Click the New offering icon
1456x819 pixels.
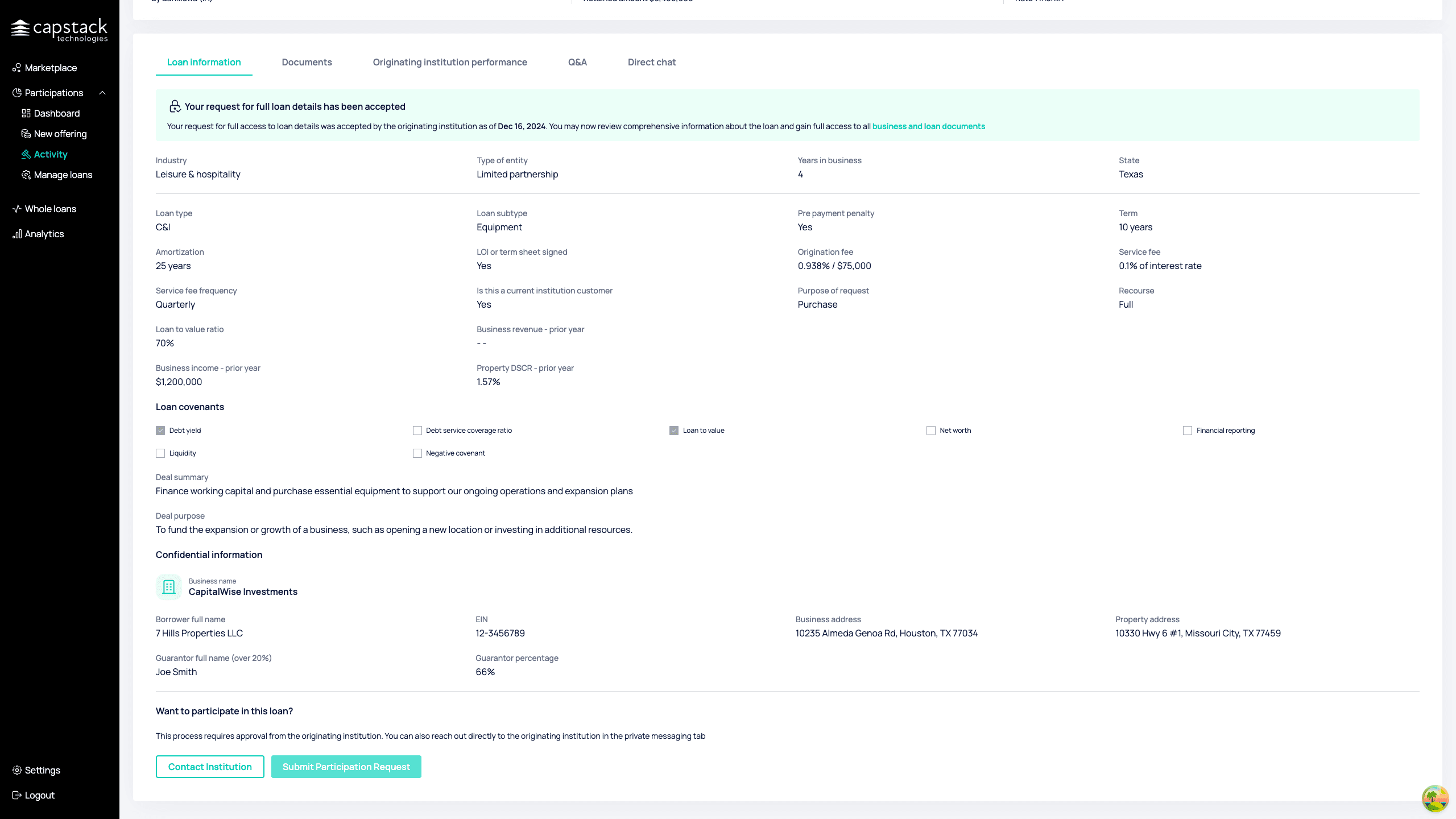click(26, 134)
